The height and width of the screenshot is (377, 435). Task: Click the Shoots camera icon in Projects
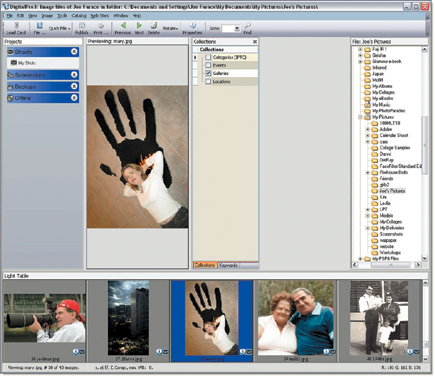[11, 52]
